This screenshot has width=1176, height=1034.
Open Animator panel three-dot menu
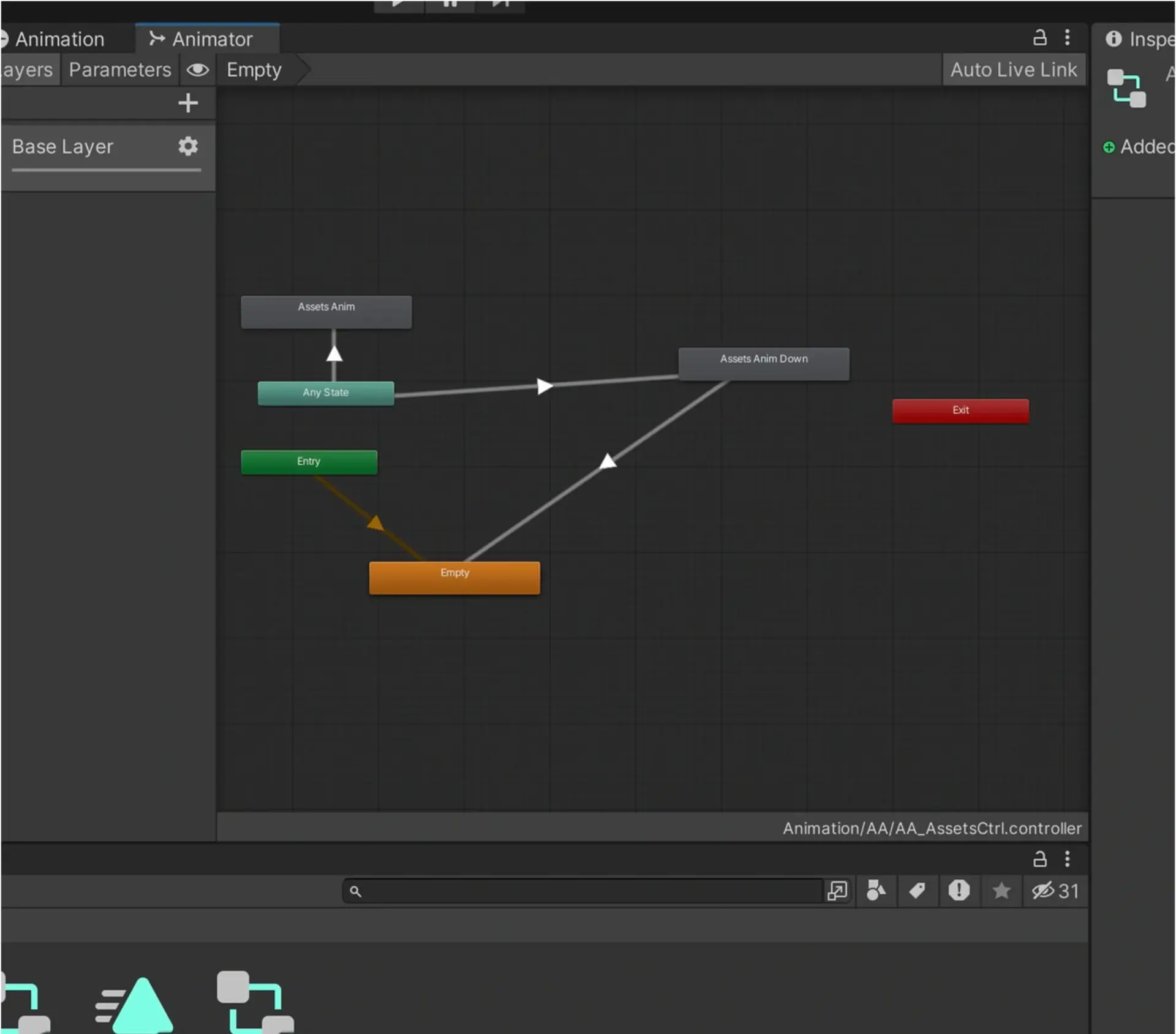(x=1067, y=38)
